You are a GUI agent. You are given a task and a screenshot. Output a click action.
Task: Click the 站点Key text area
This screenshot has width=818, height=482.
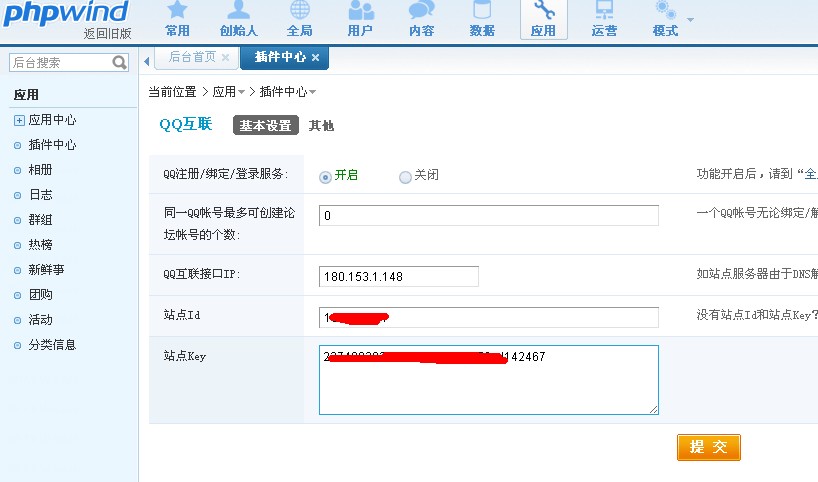coord(489,380)
